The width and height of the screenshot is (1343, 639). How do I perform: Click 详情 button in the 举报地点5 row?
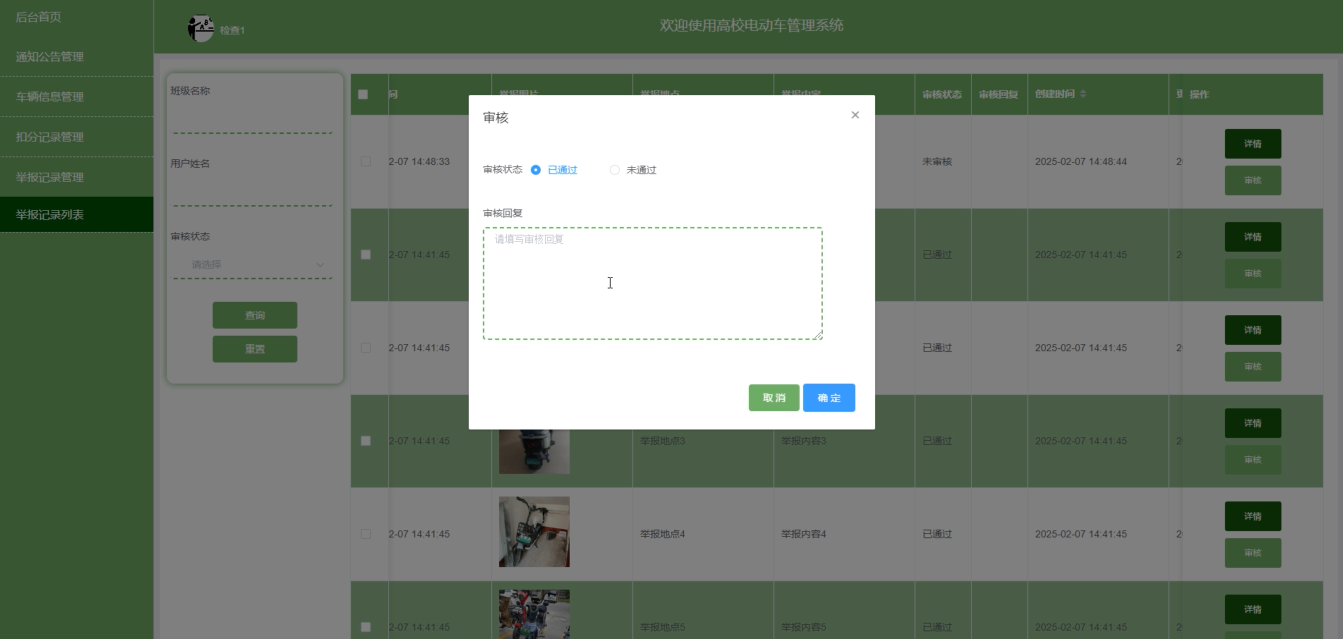pyautogui.click(x=1253, y=609)
